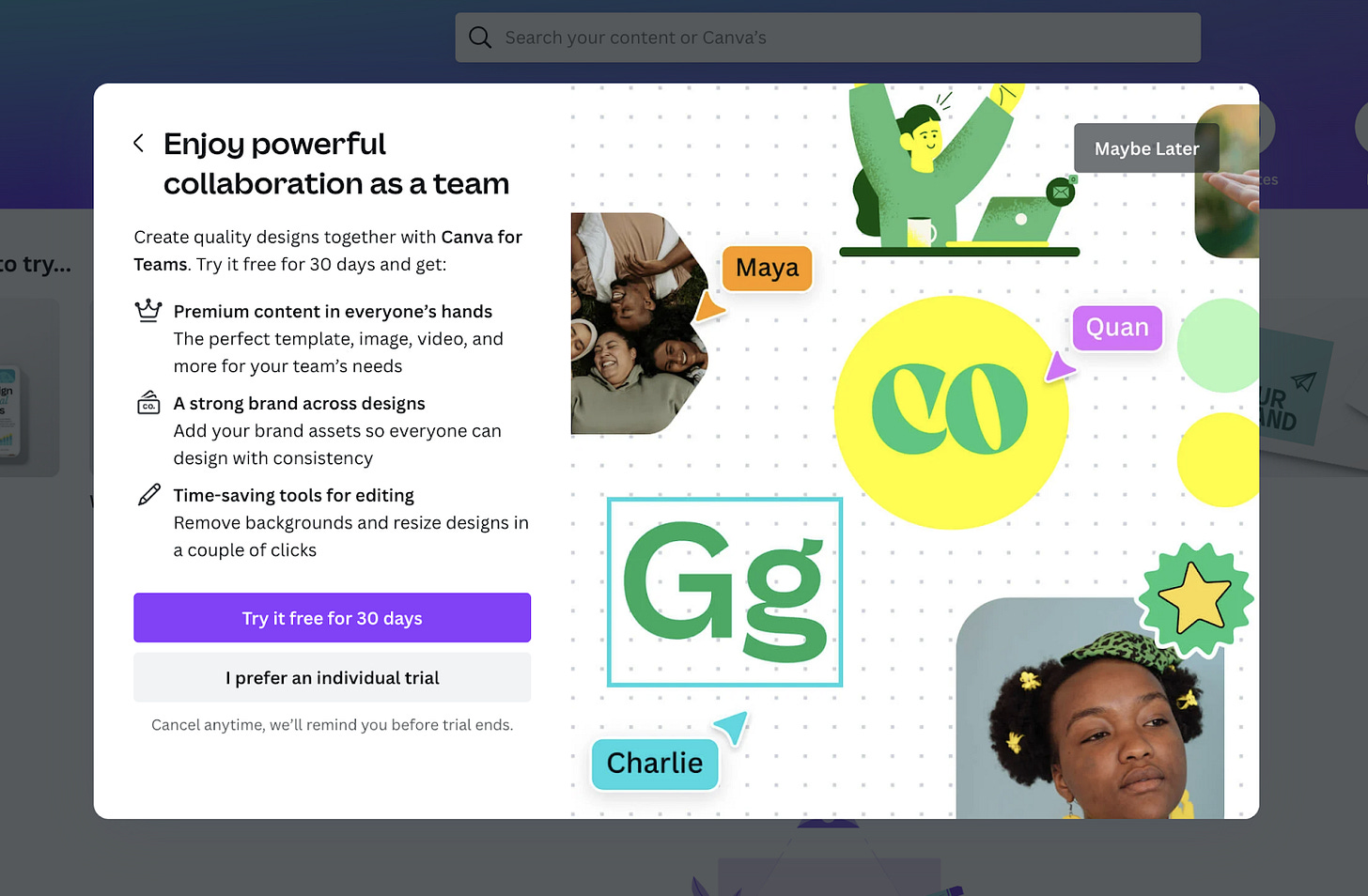Click the green star badge sticker
The width and height of the screenshot is (1368, 896).
[x=1195, y=598]
